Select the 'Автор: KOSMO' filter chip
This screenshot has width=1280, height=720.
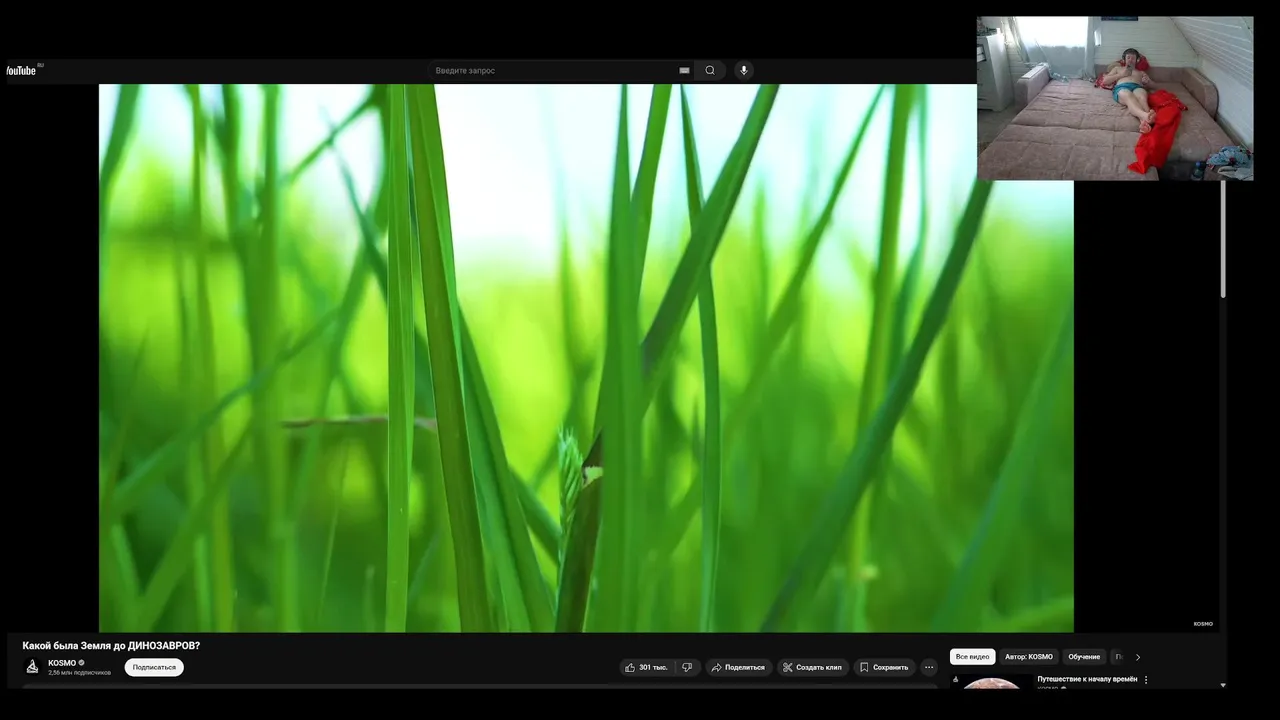1029,657
